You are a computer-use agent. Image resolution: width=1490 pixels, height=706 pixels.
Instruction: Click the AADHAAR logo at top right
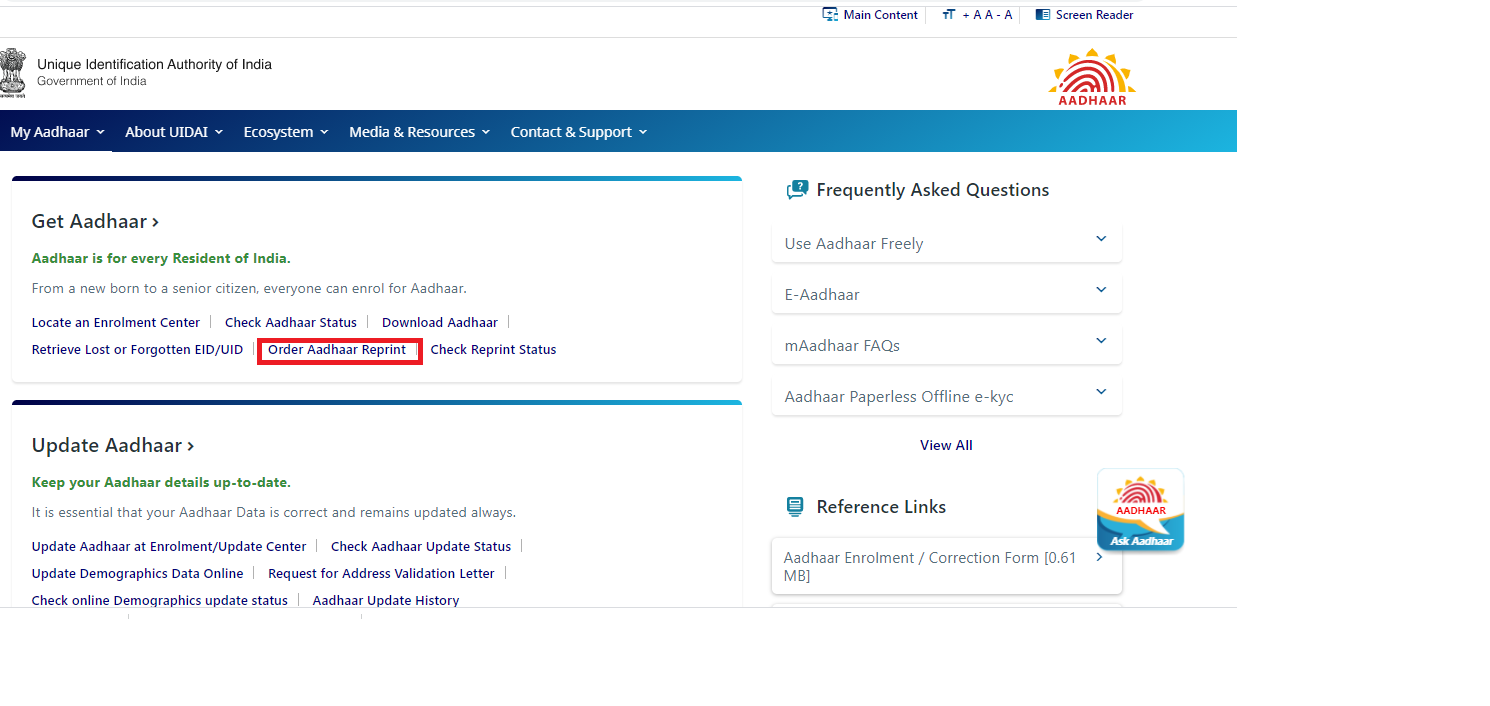(x=1091, y=75)
